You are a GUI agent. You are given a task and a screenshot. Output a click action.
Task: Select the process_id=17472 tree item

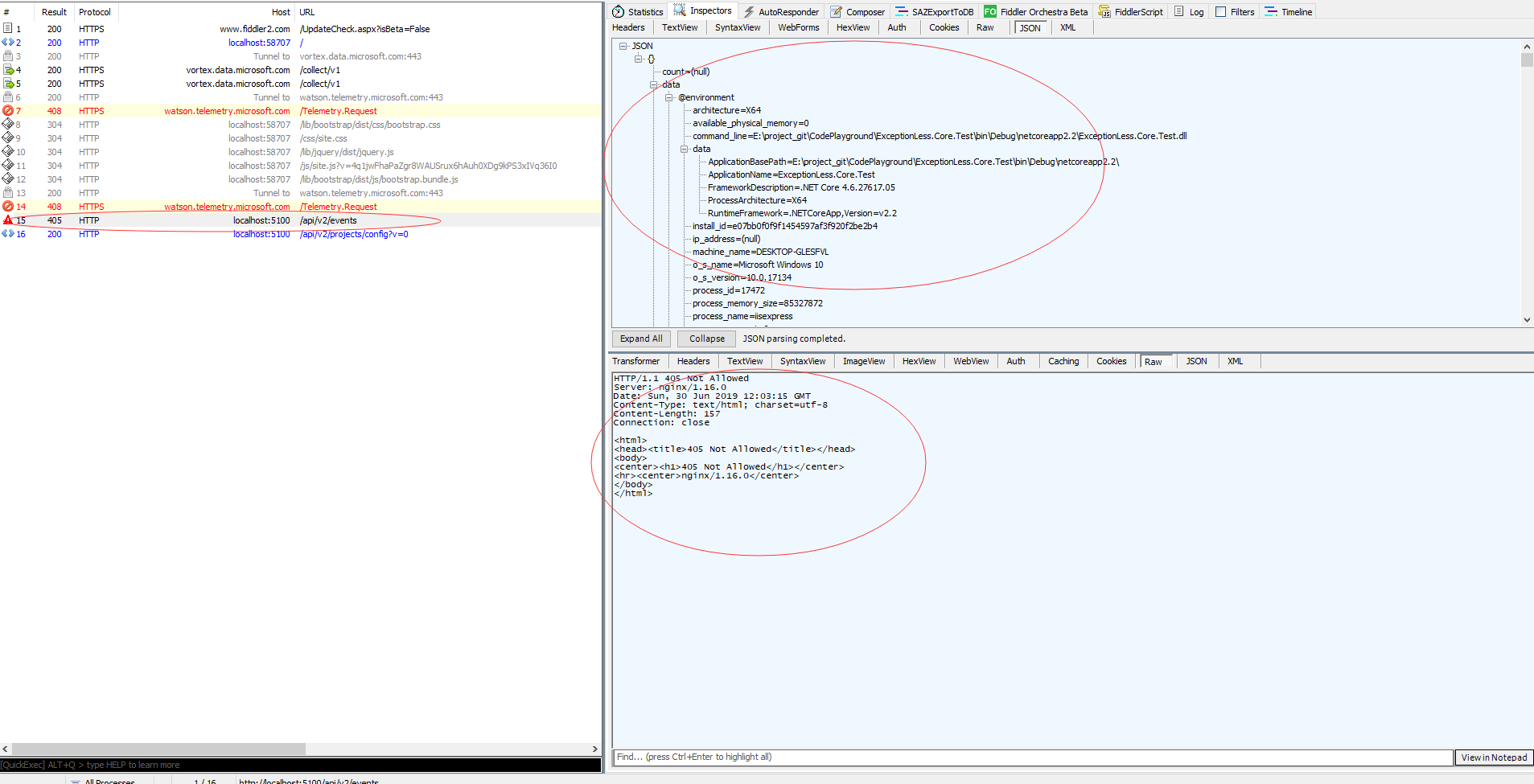tap(728, 290)
